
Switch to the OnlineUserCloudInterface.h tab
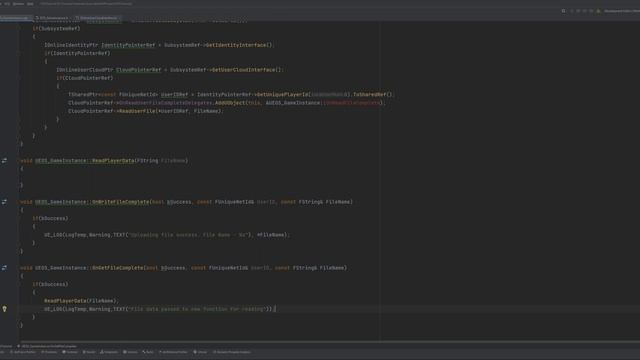click(x=98, y=18)
